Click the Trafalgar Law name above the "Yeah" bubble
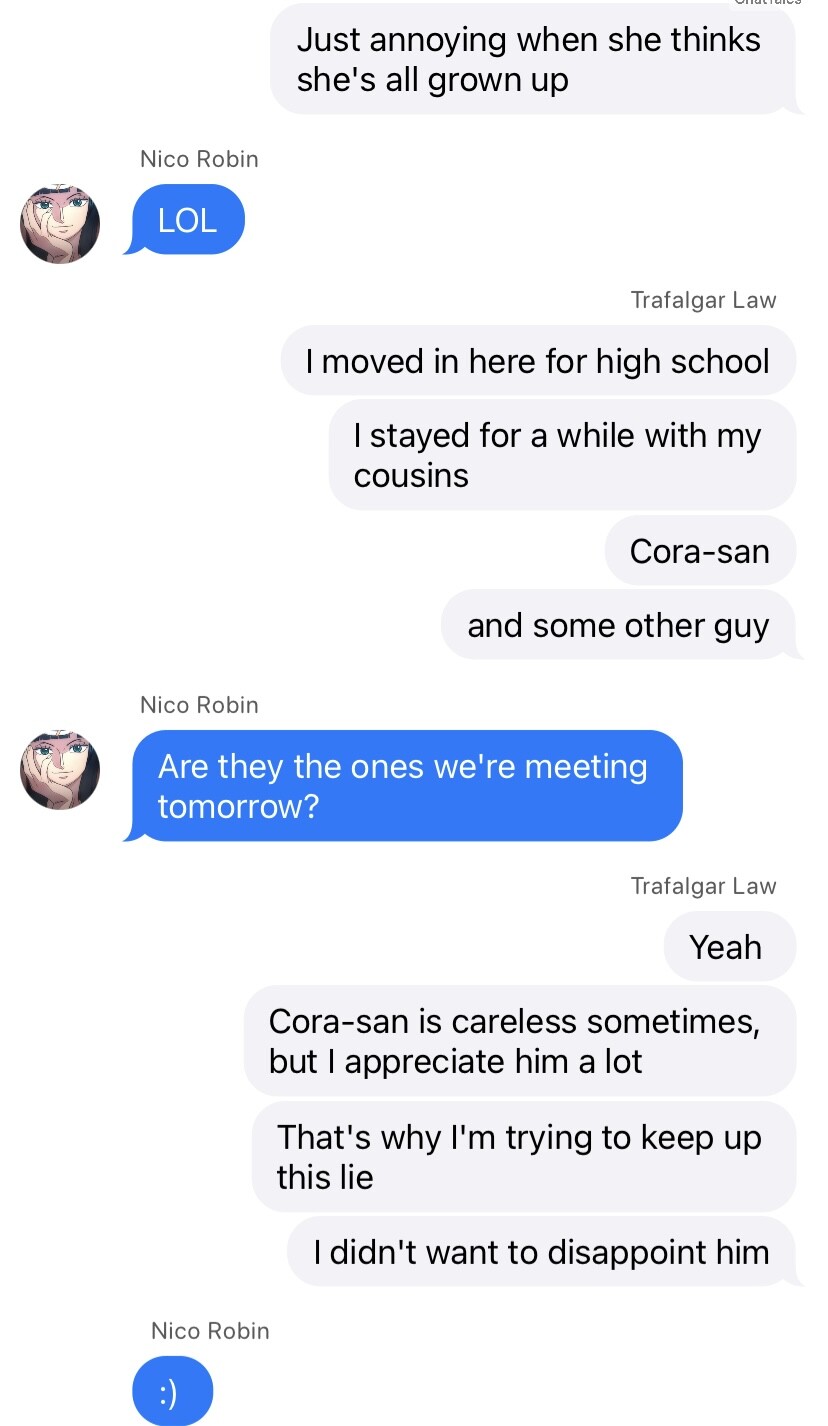 [703, 886]
